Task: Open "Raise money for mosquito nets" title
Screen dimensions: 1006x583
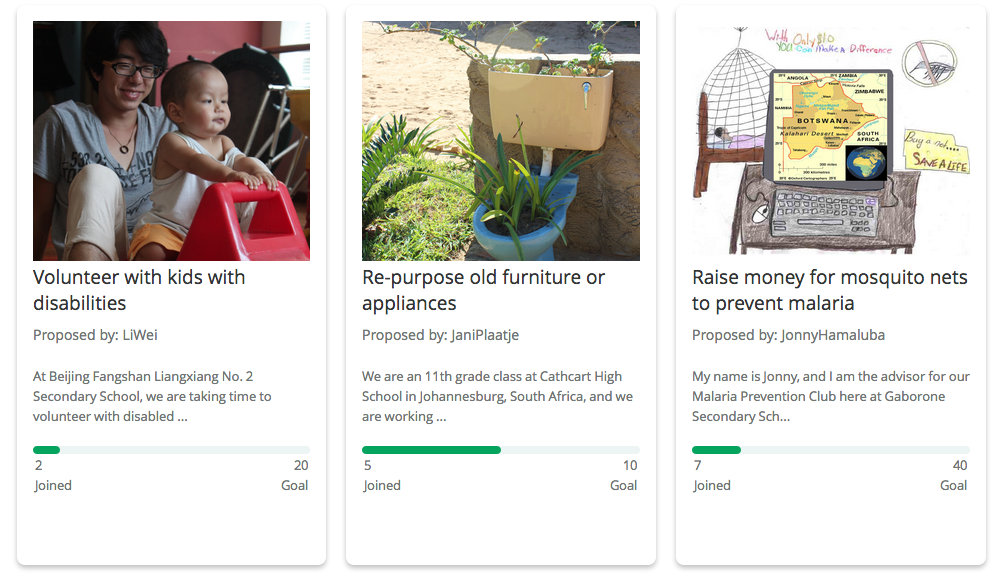Action: click(x=829, y=290)
